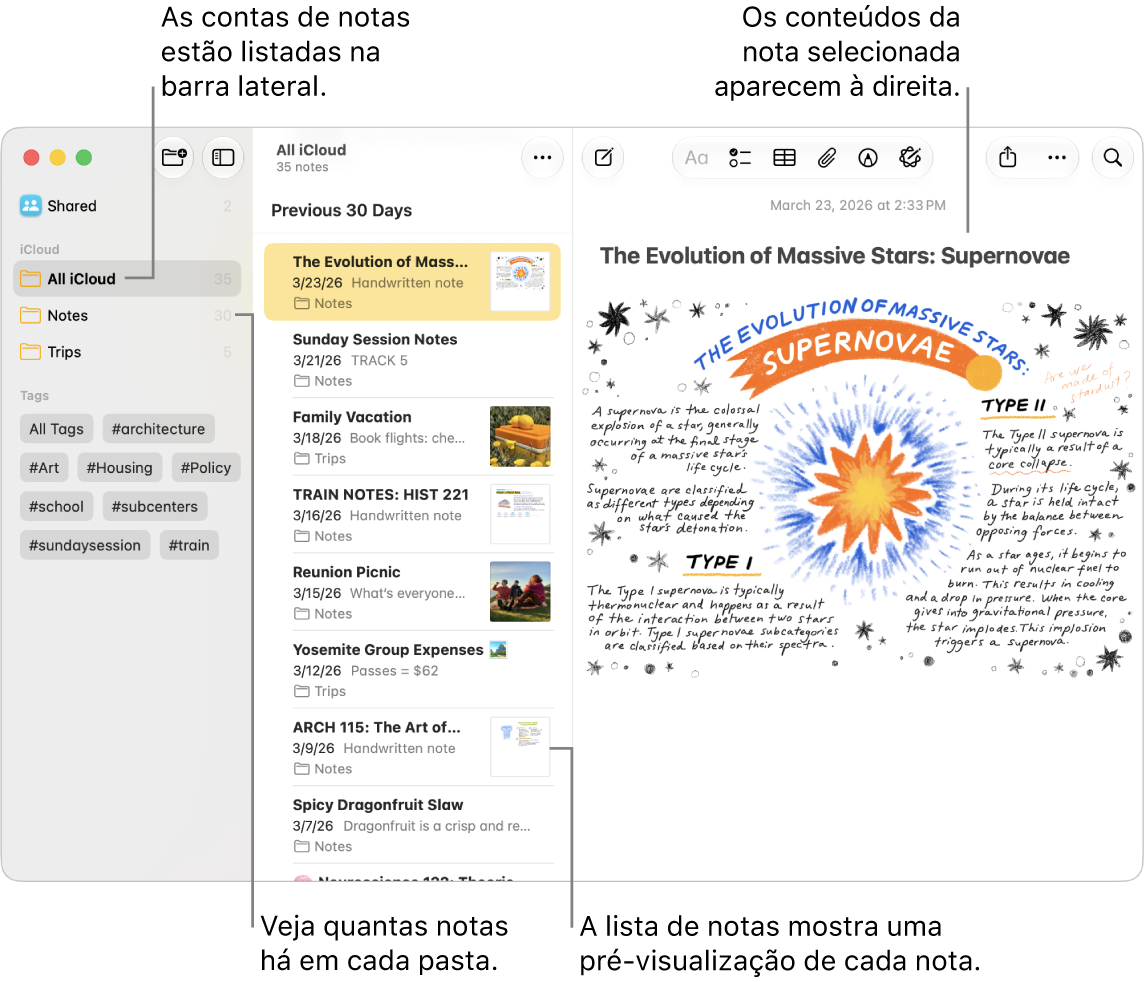Select the All Tags filter

[56, 429]
